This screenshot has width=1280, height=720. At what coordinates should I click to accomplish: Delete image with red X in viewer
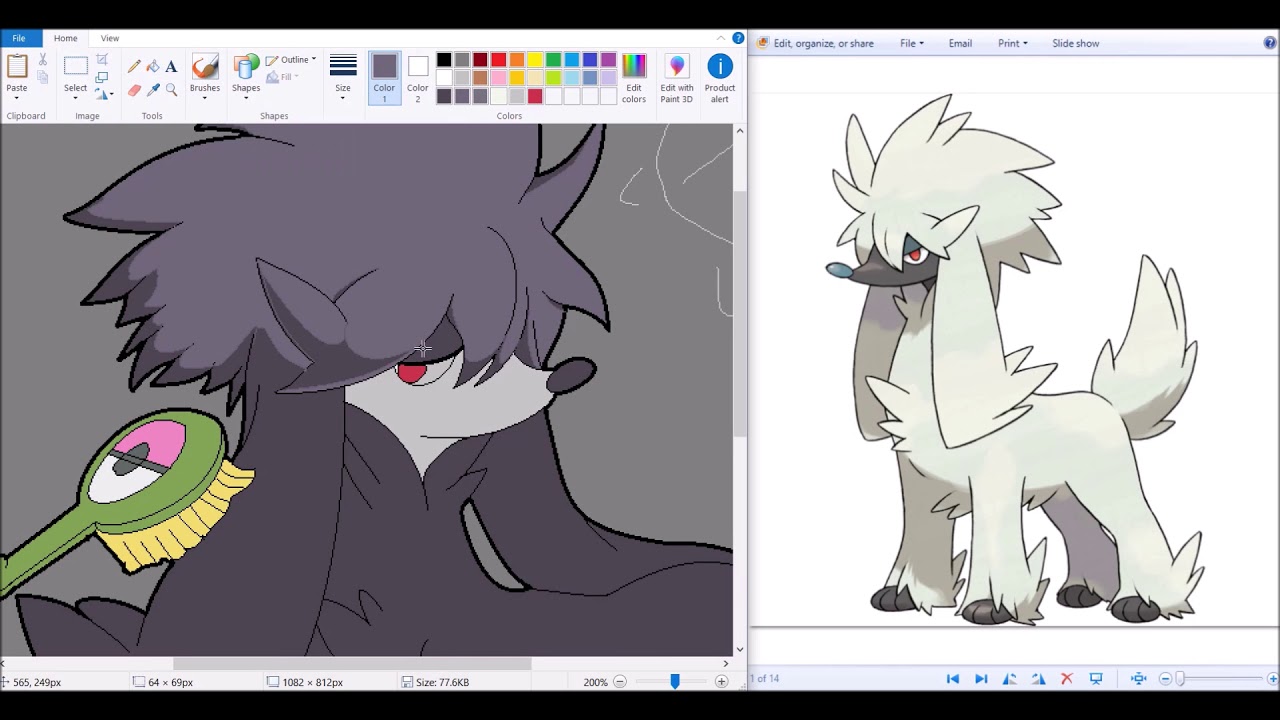point(1067,679)
